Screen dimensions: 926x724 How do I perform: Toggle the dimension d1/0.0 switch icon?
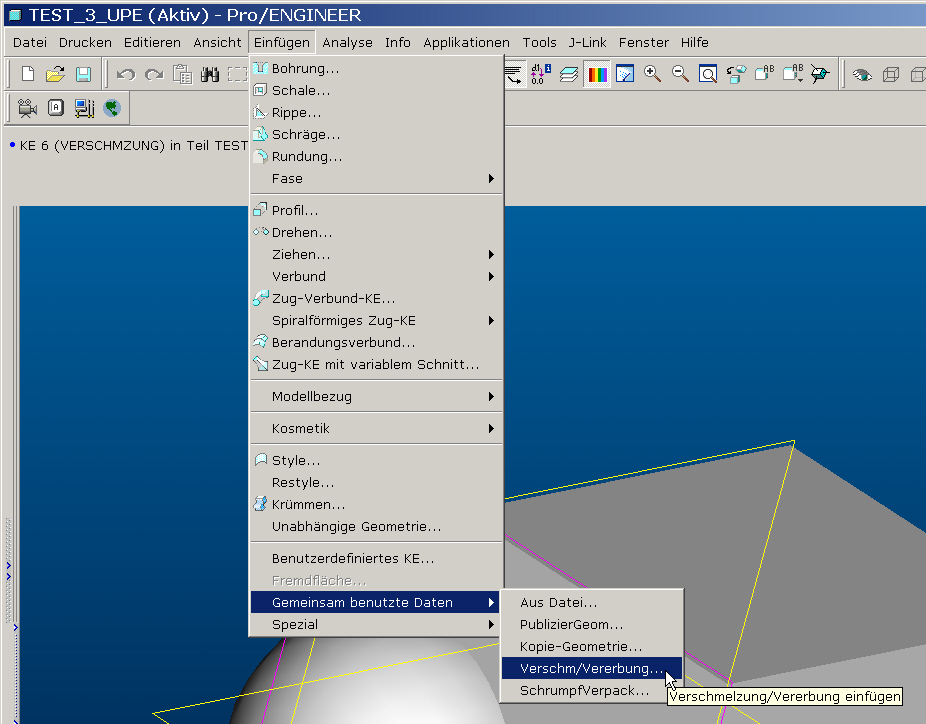click(x=541, y=74)
